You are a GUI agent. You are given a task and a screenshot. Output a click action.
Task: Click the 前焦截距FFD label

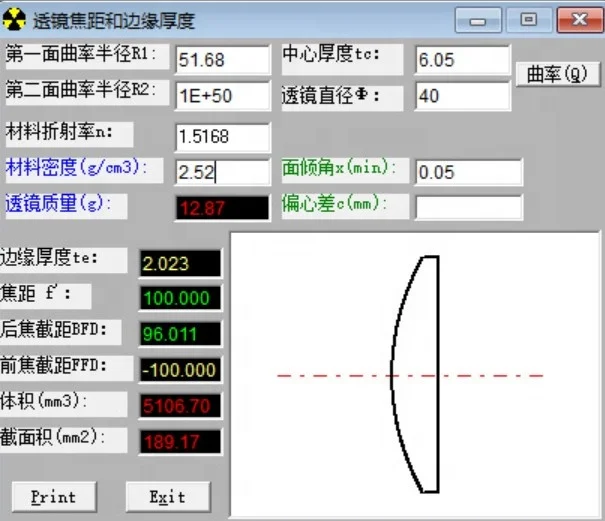66,368
